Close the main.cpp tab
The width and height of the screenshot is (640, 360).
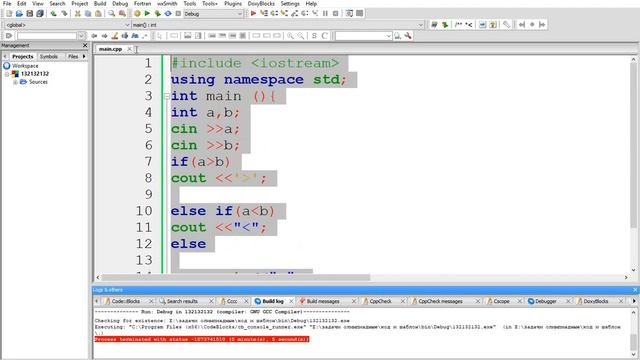129,49
